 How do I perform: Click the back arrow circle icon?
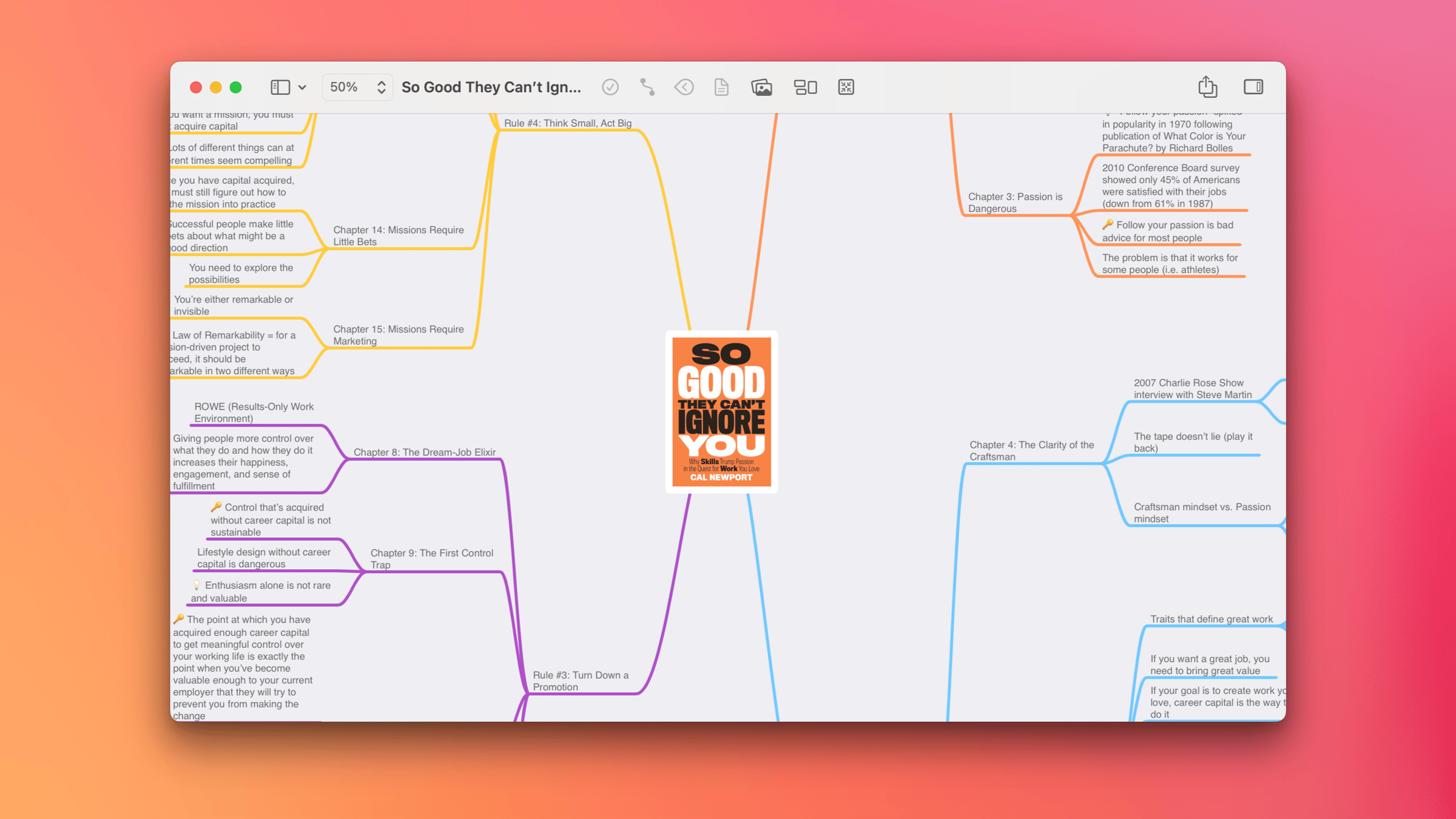click(x=684, y=87)
